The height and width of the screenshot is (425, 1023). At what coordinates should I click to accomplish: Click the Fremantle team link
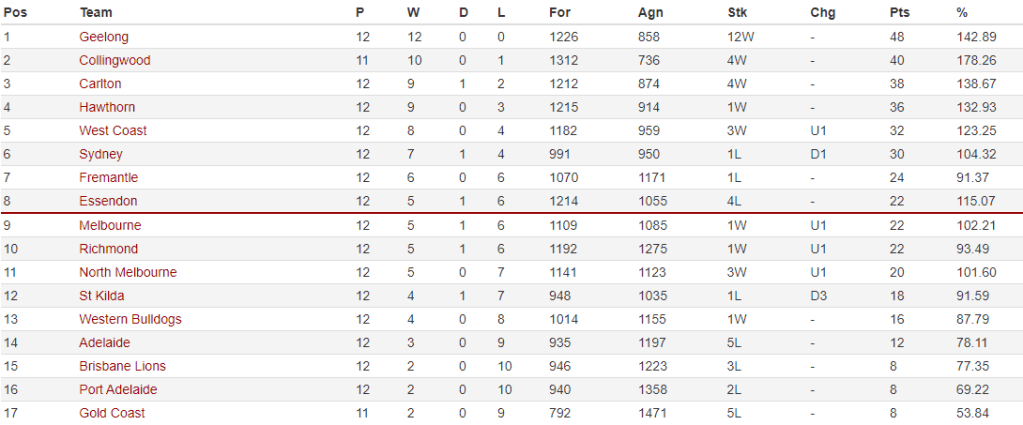pyautogui.click(x=109, y=178)
